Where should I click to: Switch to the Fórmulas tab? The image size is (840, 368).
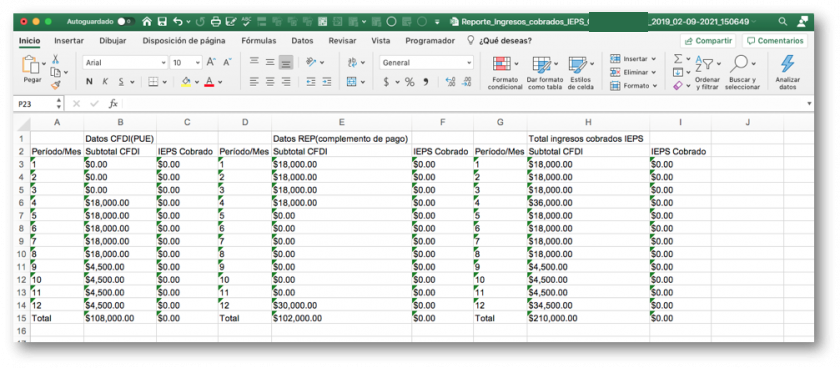259,41
